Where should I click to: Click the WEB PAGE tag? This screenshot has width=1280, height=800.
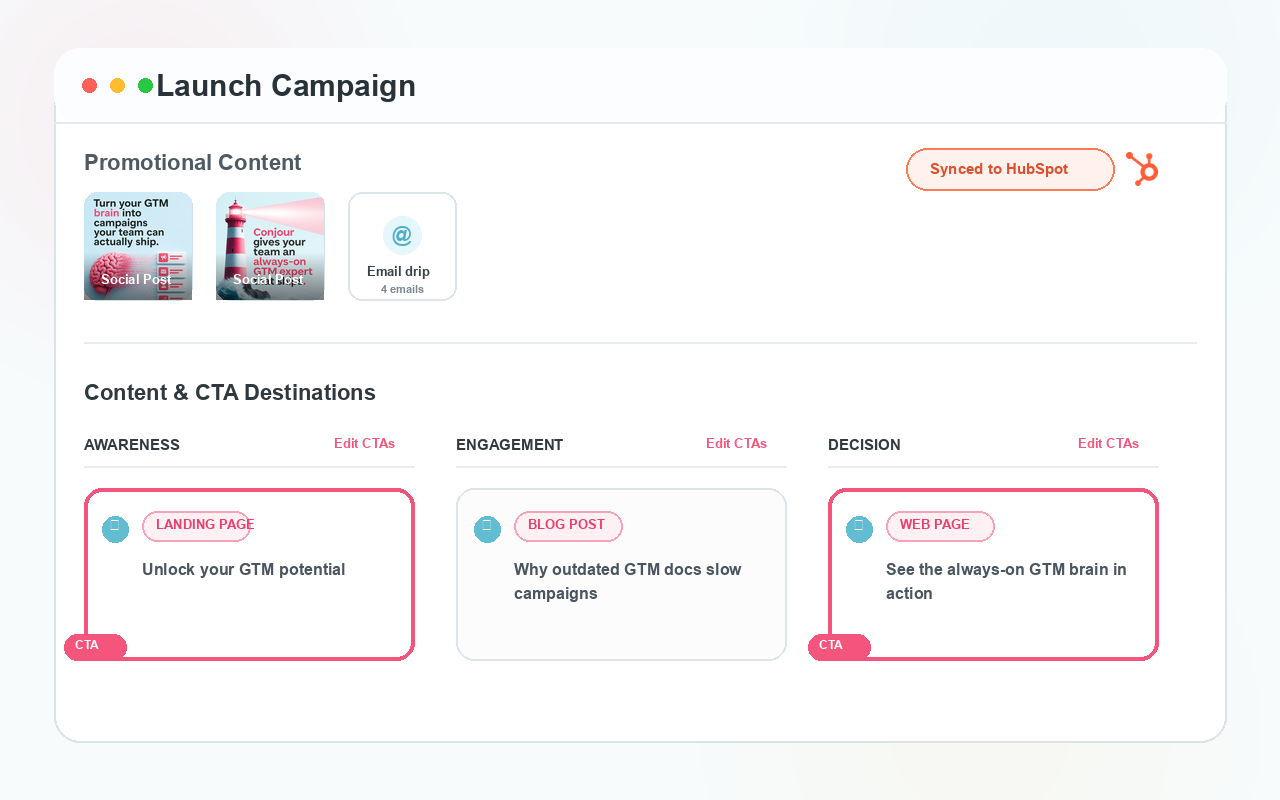point(940,526)
